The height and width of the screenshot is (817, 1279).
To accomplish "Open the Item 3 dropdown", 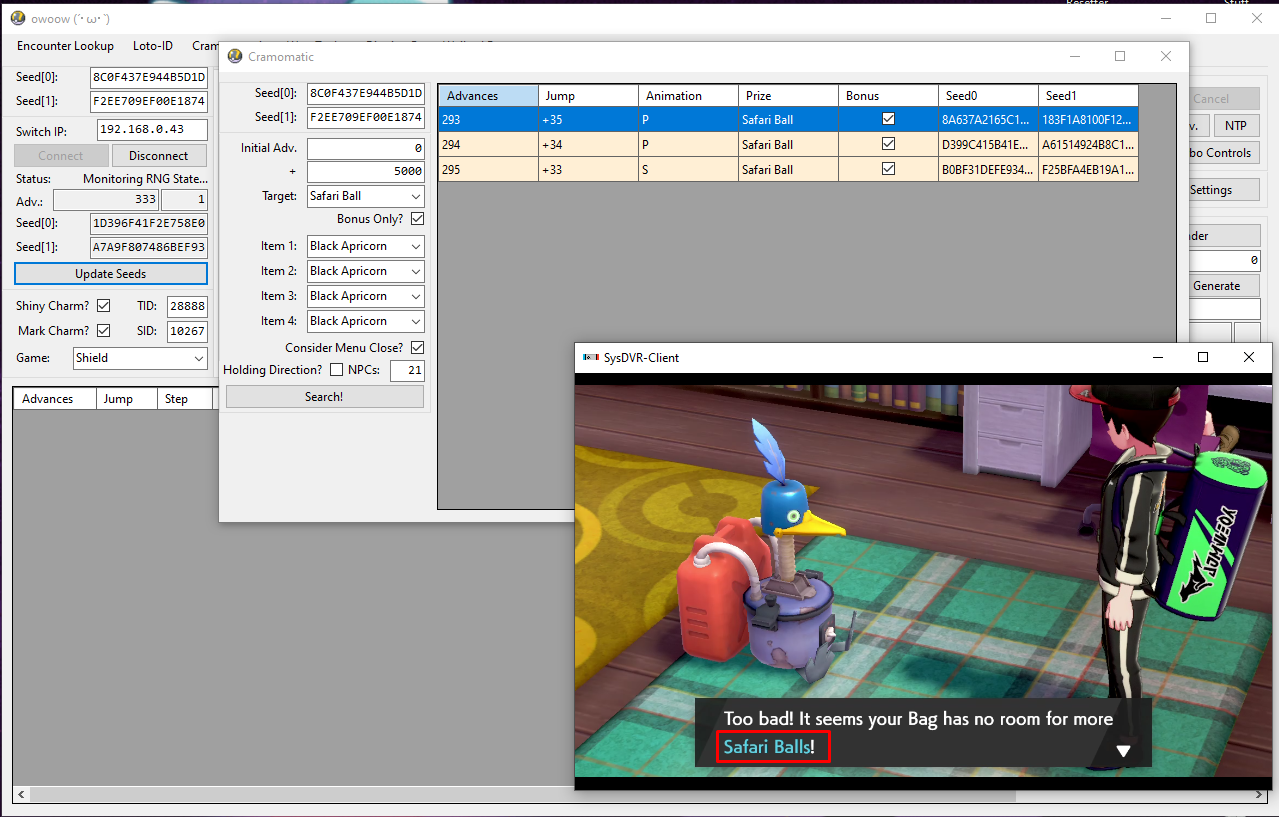I will point(365,296).
